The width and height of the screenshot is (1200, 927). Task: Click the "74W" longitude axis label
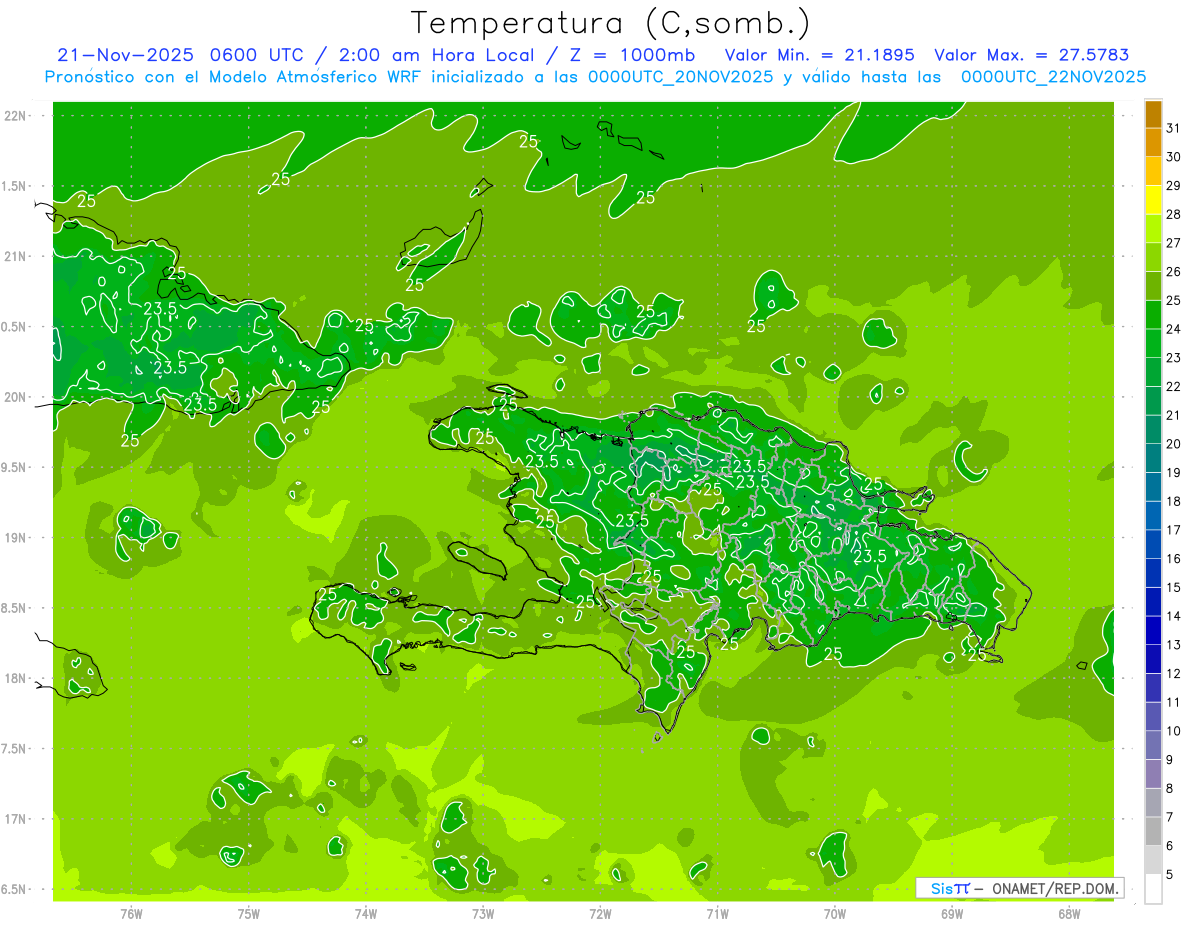pos(366,914)
